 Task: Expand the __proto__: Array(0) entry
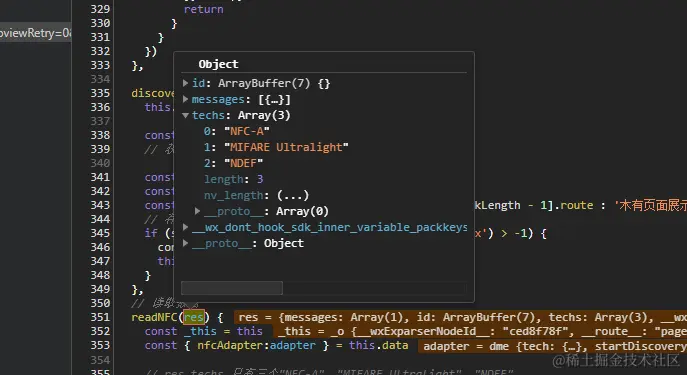click(198, 212)
